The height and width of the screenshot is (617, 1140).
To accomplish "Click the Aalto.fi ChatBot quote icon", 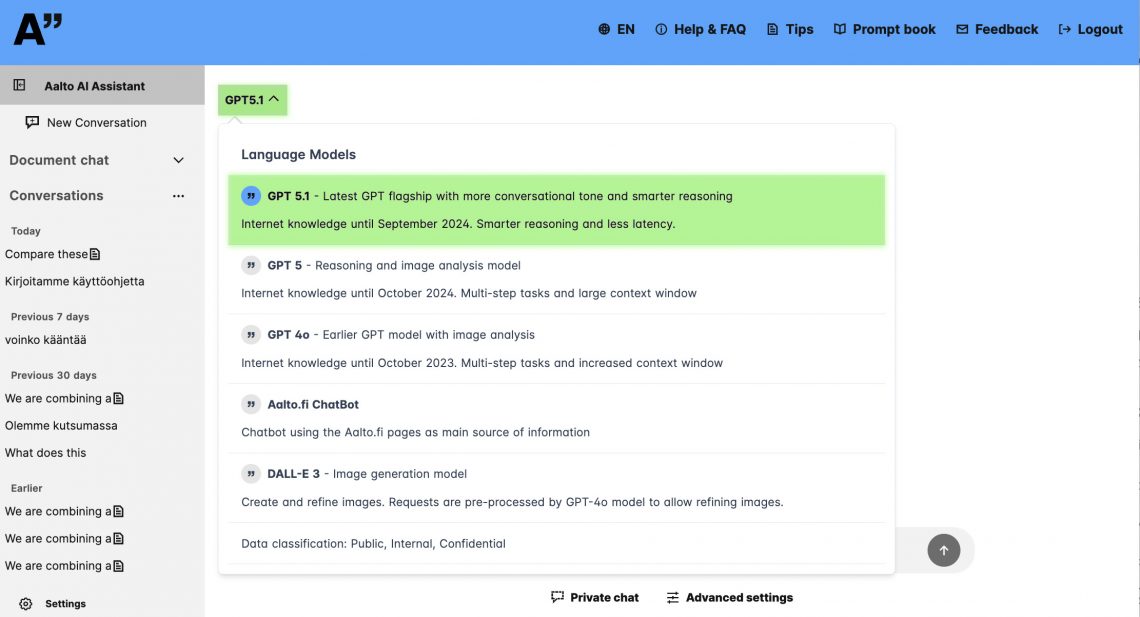I will click(x=251, y=404).
